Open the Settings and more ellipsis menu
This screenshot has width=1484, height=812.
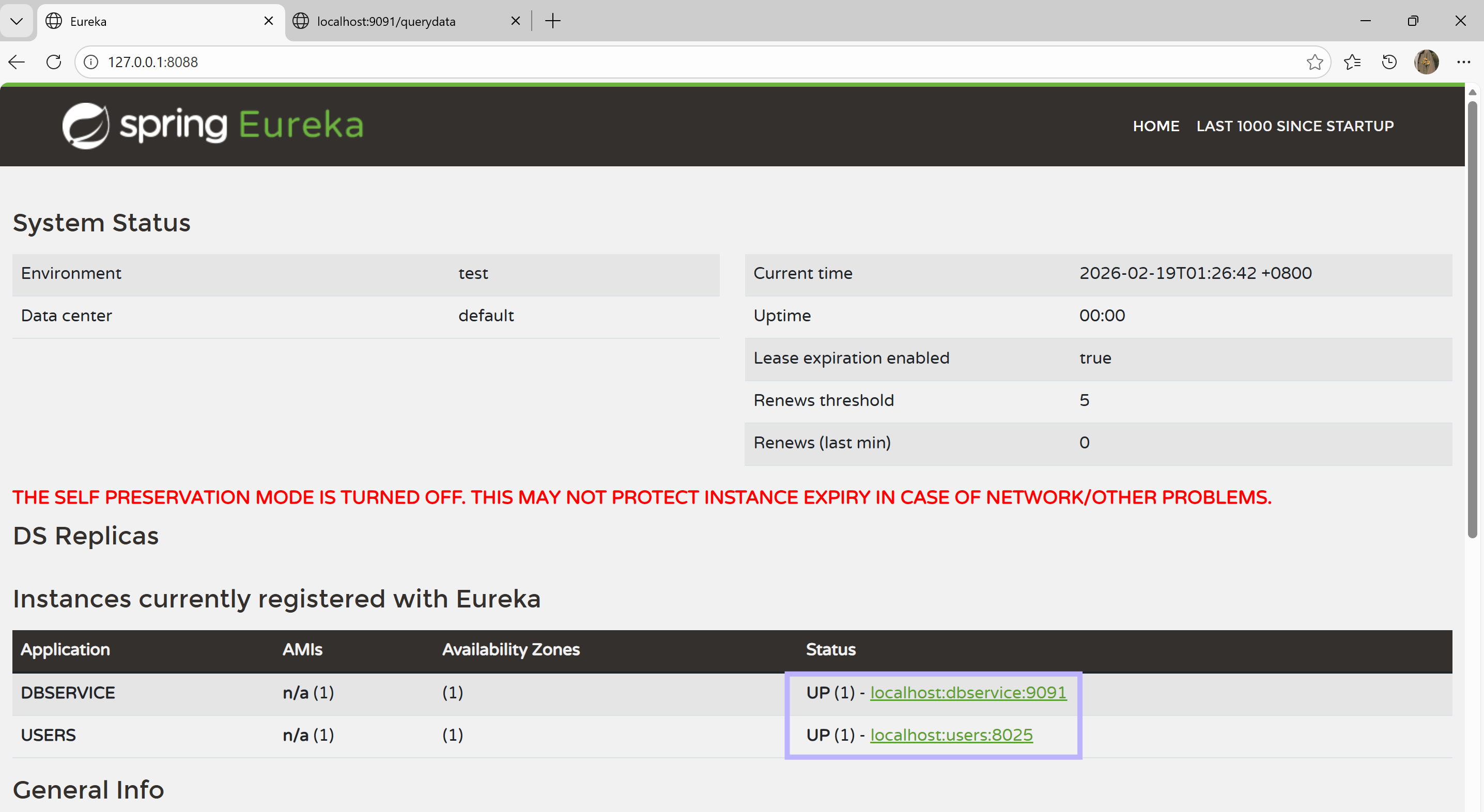point(1463,61)
